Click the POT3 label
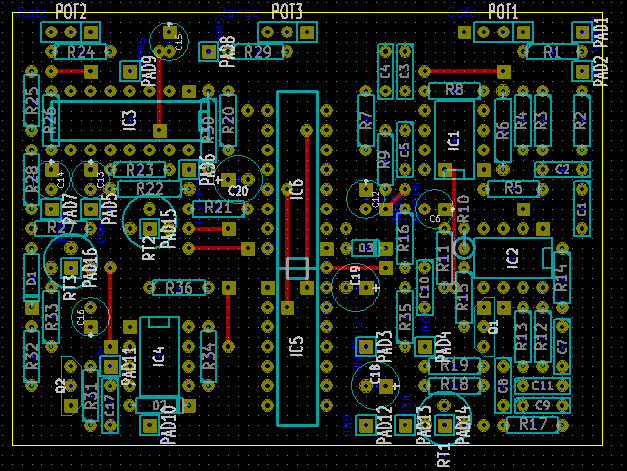The height and width of the screenshot is (471, 627). tap(287, 12)
